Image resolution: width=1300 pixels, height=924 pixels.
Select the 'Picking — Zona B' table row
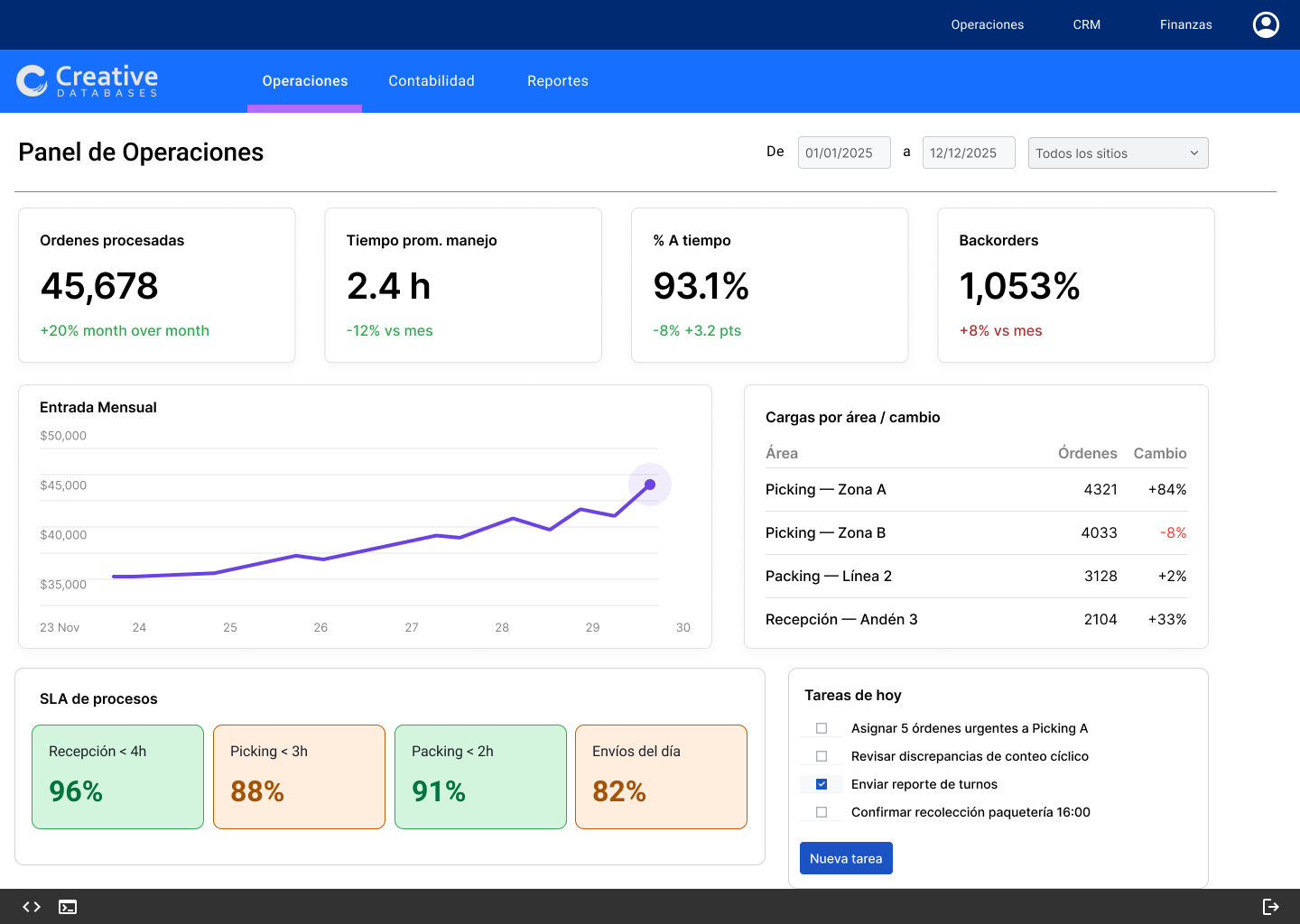point(975,532)
